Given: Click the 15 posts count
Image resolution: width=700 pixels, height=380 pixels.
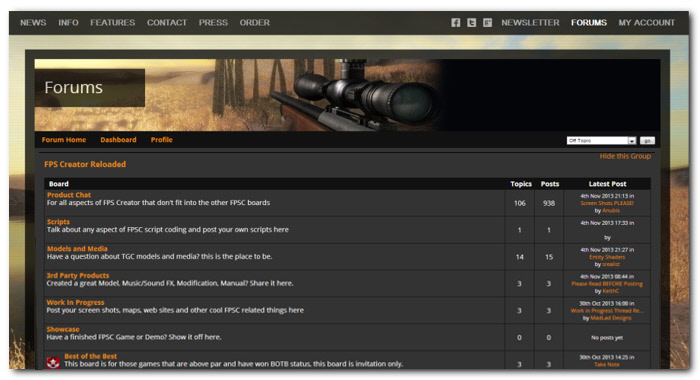Looking at the screenshot, I should click(549, 257).
